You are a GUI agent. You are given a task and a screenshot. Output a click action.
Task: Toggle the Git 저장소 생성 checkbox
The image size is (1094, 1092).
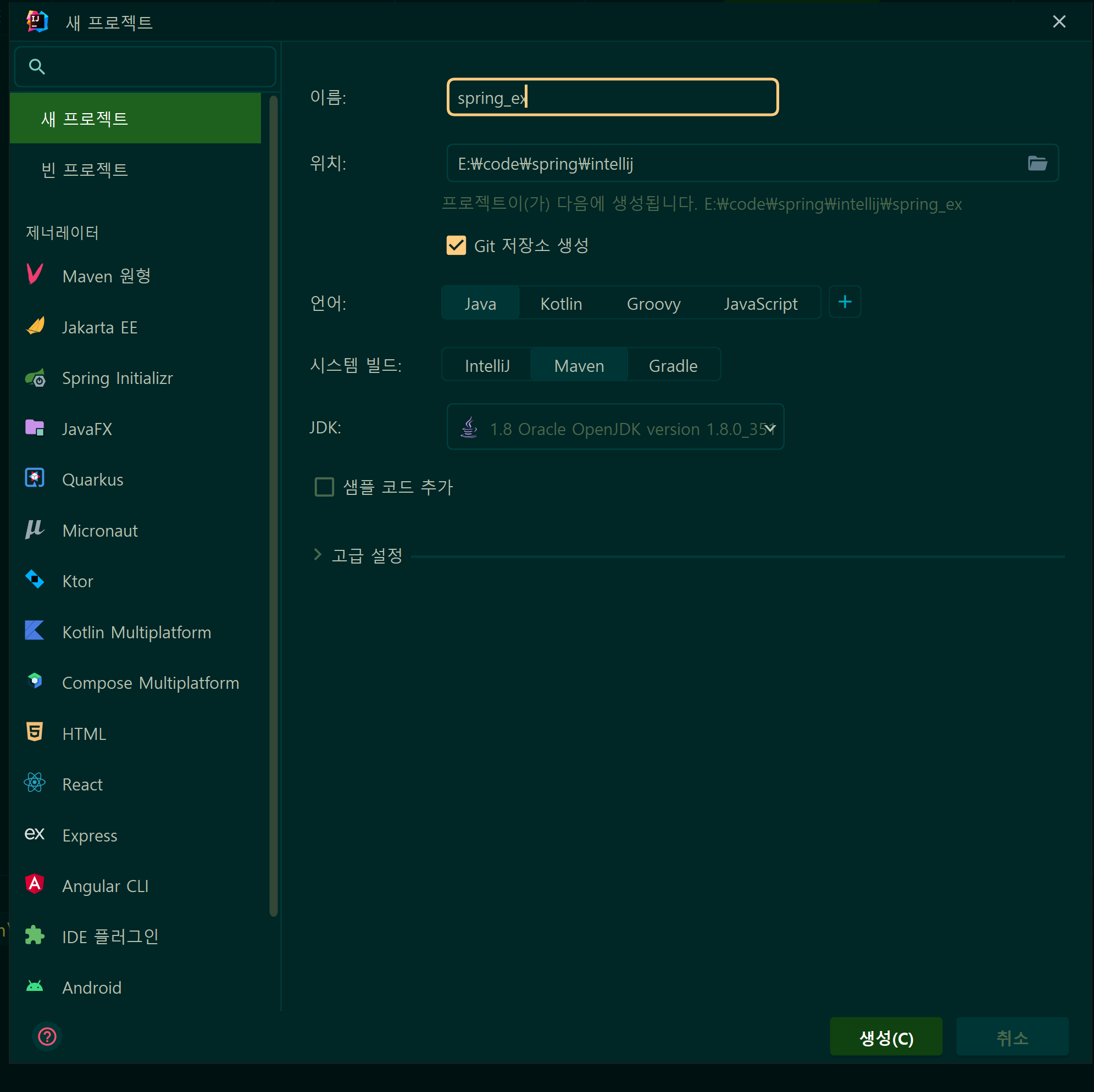point(457,246)
